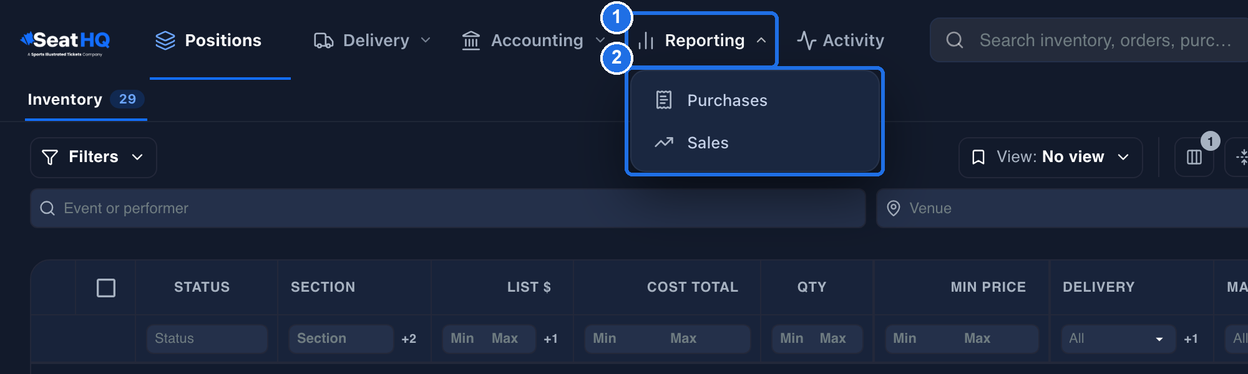The image size is (1248, 374).
Task: Sort by the DELIVERY column header
Action: coord(1099,287)
